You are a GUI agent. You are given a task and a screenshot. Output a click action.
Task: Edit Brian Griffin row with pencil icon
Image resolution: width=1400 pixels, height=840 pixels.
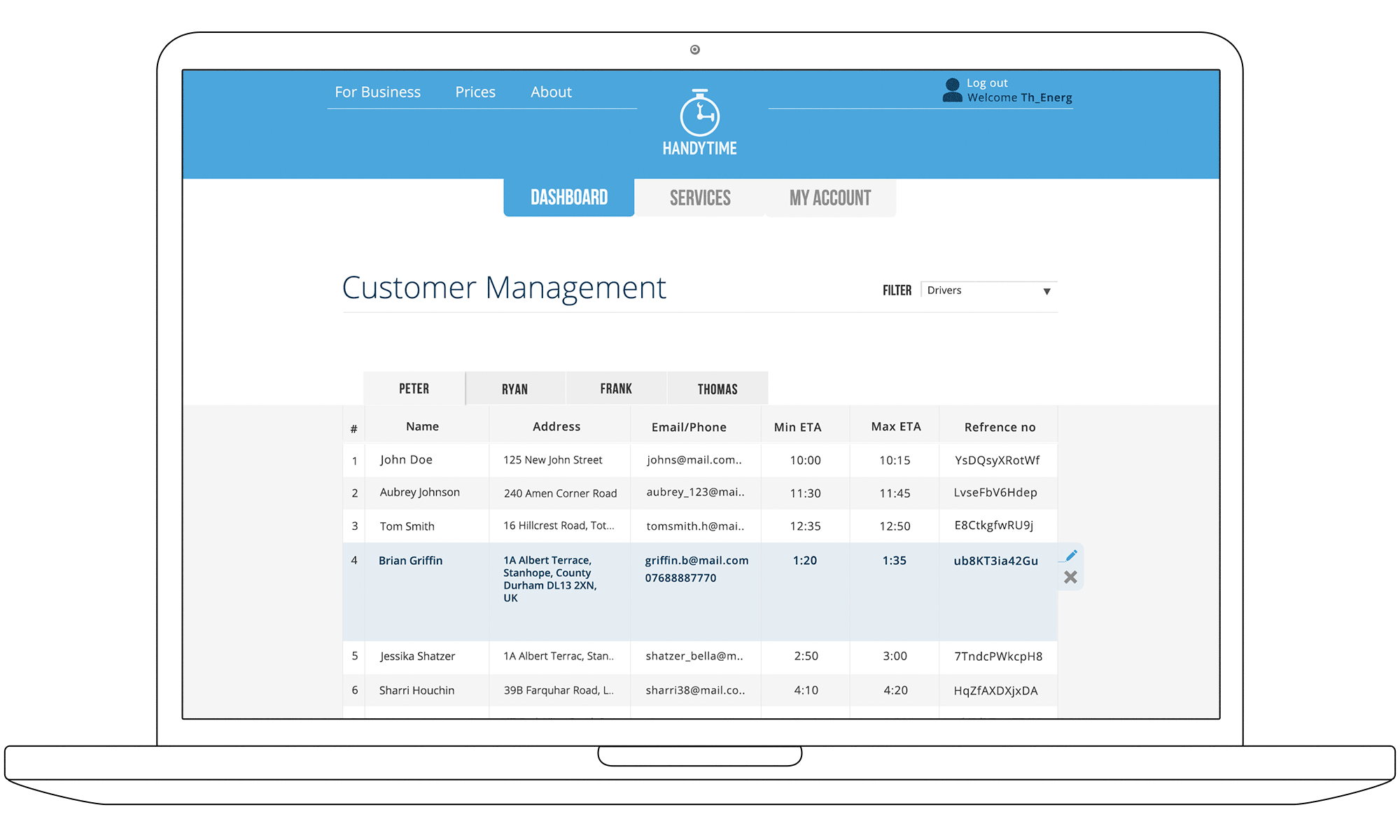pyautogui.click(x=1071, y=556)
